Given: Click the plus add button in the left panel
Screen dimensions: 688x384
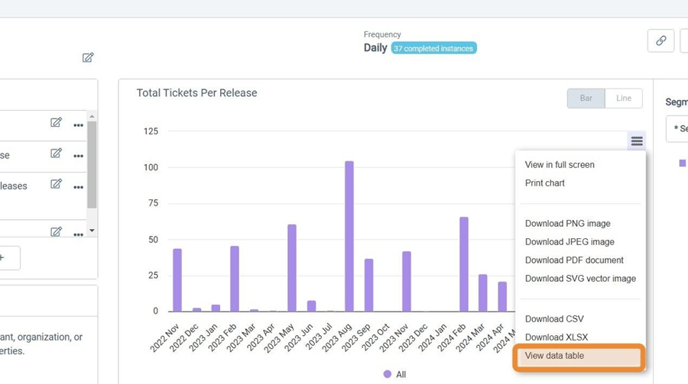Looking at the screenshot, I should pos(3,258).
